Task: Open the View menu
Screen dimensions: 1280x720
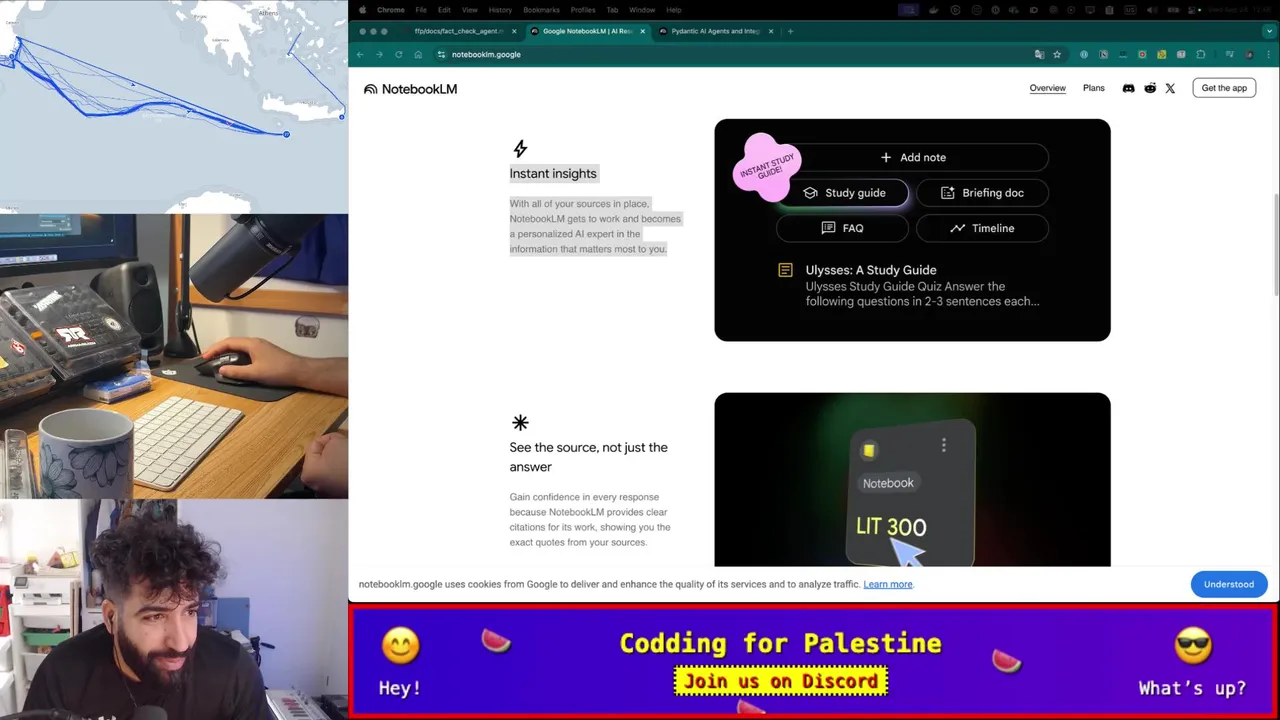Action: [469, 10]
